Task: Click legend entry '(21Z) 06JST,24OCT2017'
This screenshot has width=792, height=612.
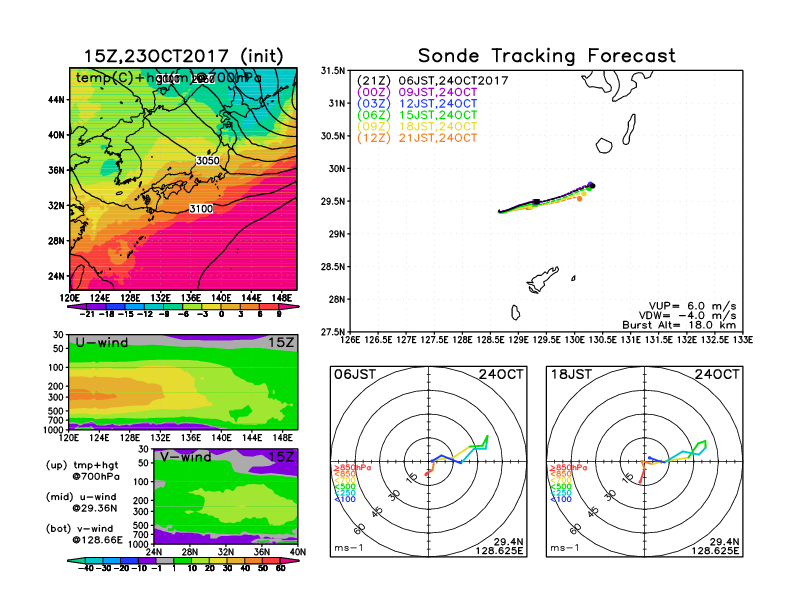Action: pyautogui.click(x=432, y=81)
